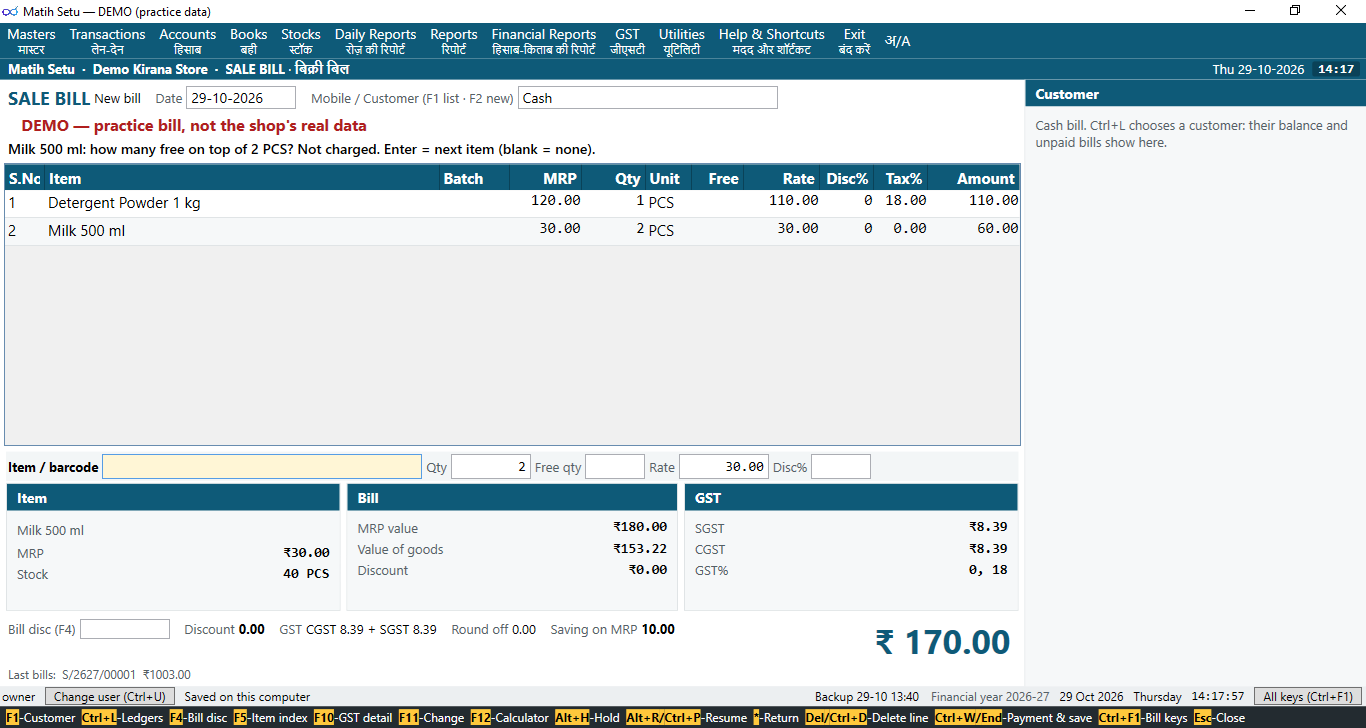The height and width of the screenshot is (728, 1366).
Task: Select the Qty input below the bill table
Action: pos(491,467)
